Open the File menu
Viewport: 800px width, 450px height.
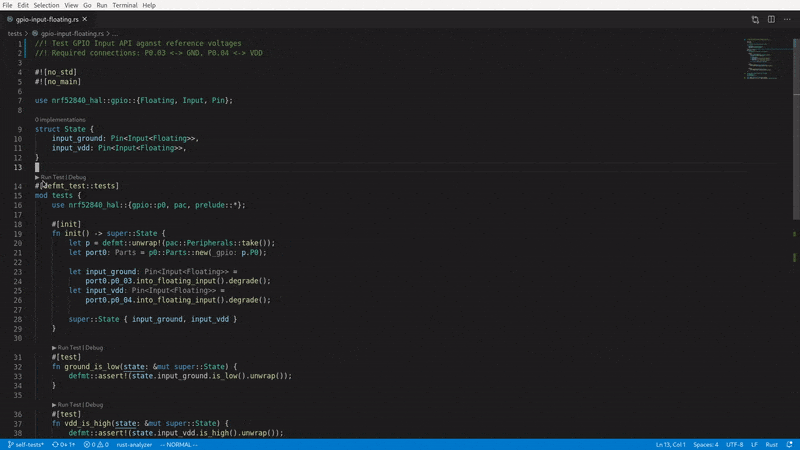(7, 5)
